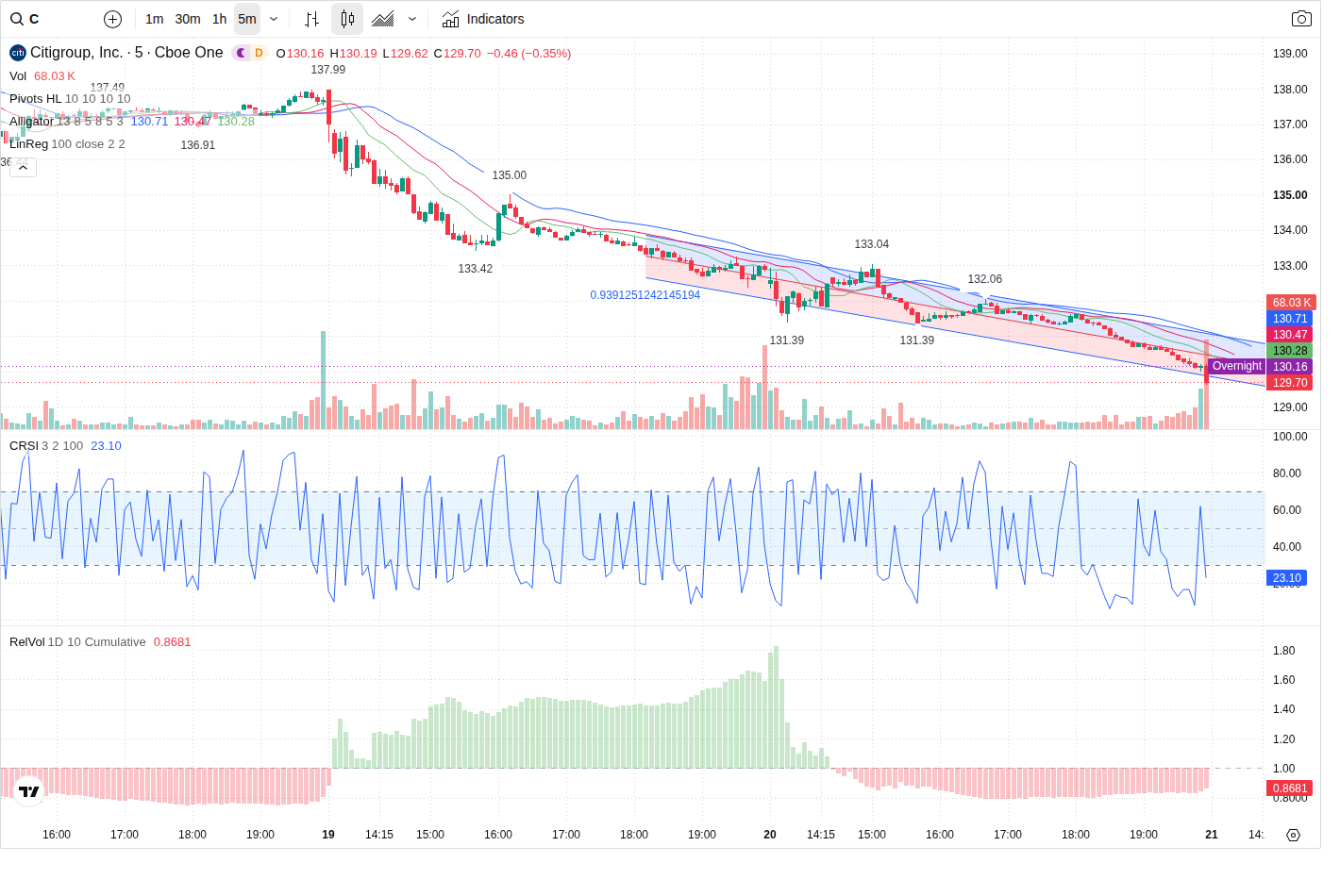Screen dimensions: 1340x896
Task: Click the 133.04 pivot high label
Action: 872,244
